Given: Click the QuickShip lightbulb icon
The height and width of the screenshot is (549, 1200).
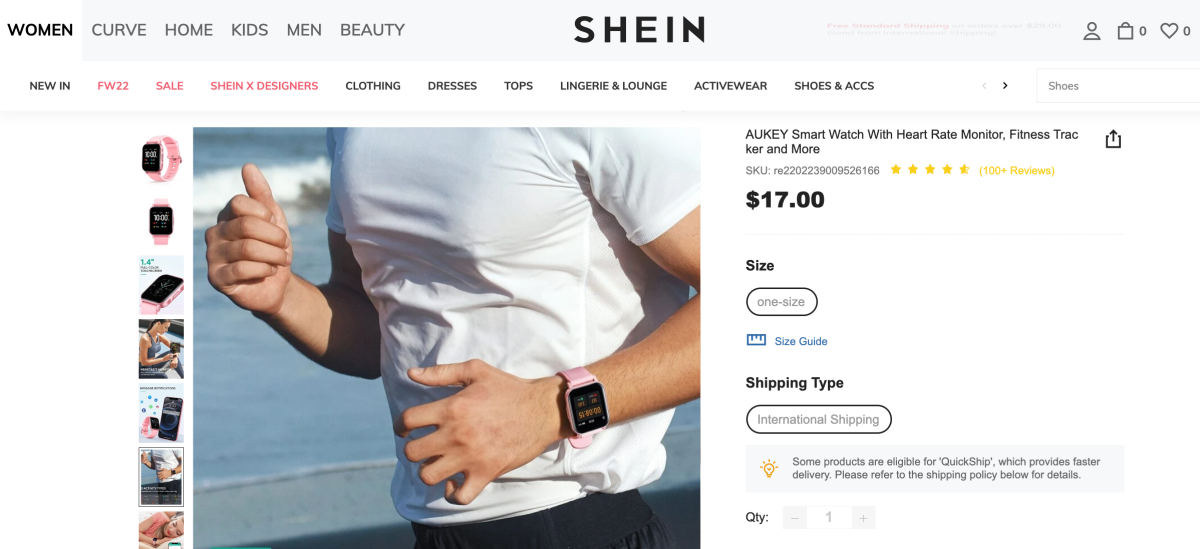Looking at the screenshot, I should coord(768,468).
